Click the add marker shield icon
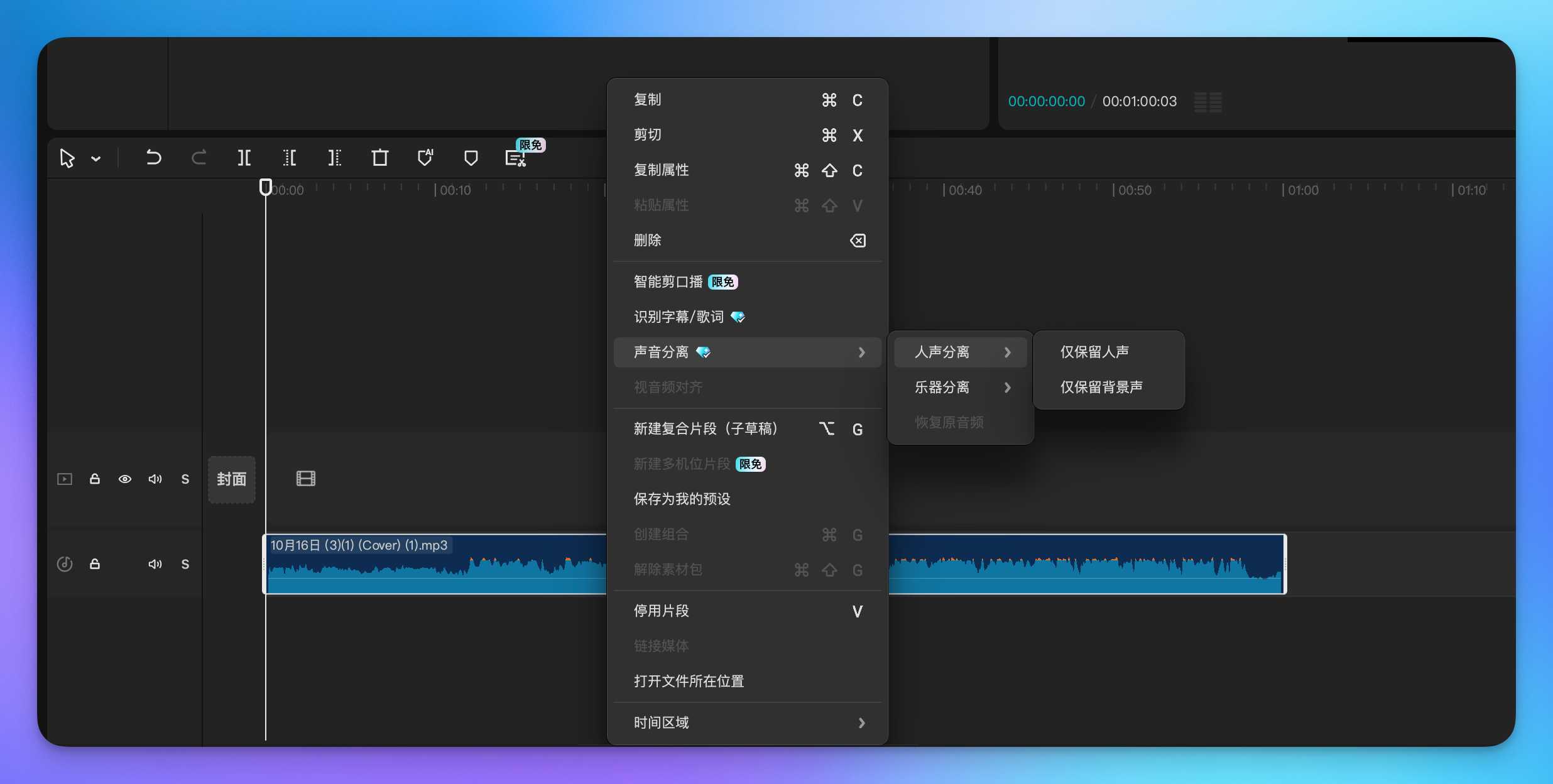Screen dimensions: 1553x784 point(471,158)
